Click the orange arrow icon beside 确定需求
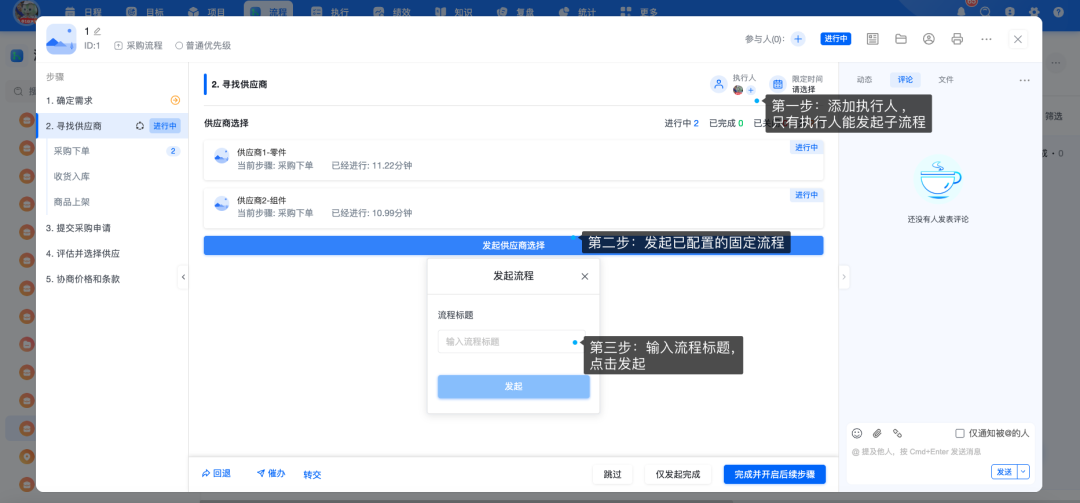Screen dimensions: 1080x503 coord(176,101)
